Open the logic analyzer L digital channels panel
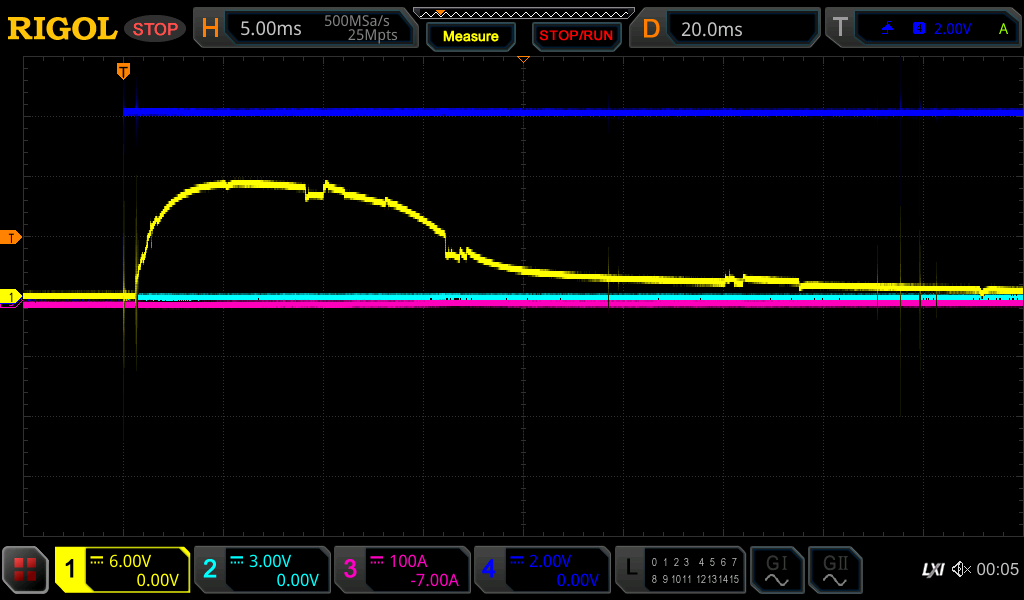The image size is (1024, 600). (x=682, y=570)
